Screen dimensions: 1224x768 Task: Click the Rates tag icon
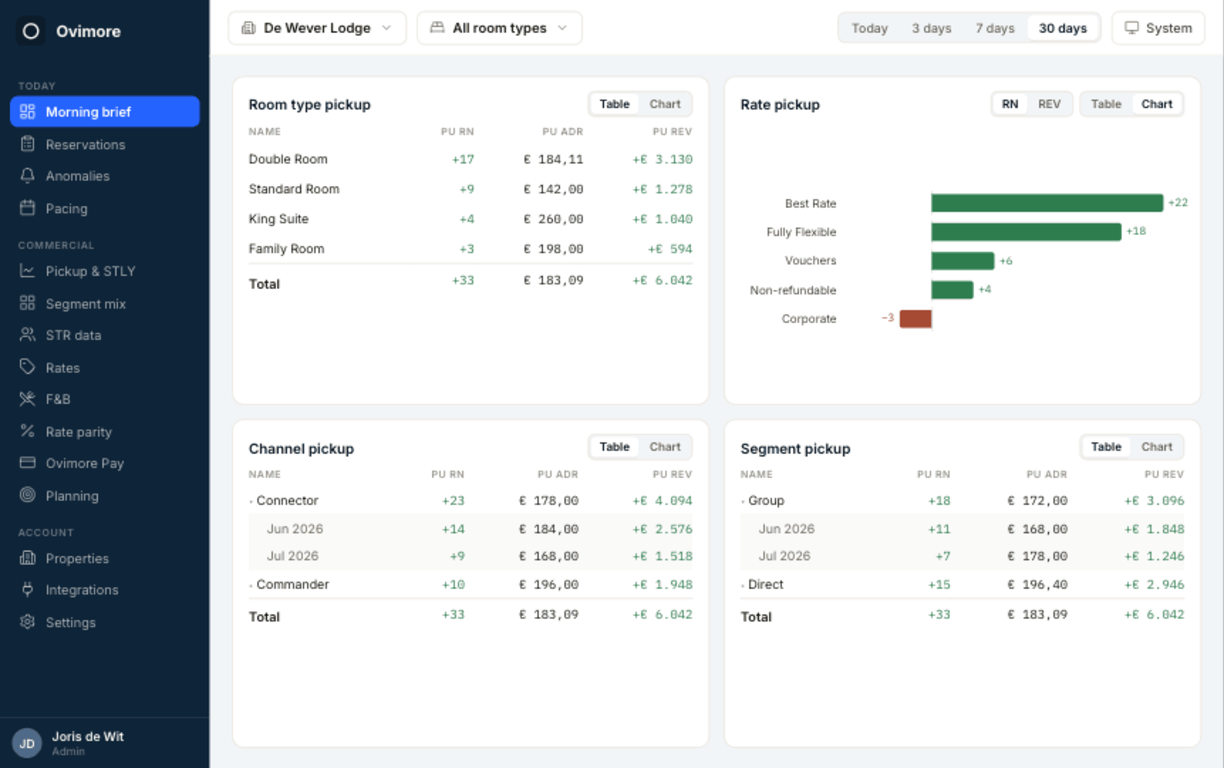27,367
